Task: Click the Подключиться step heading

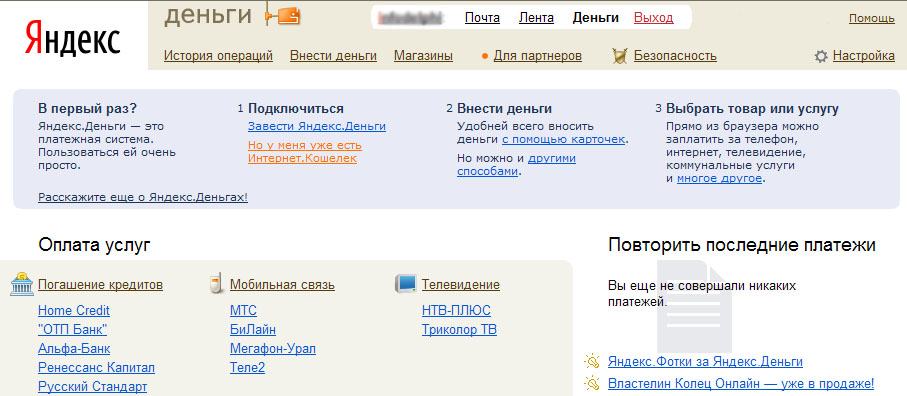Action: [296, 109]
